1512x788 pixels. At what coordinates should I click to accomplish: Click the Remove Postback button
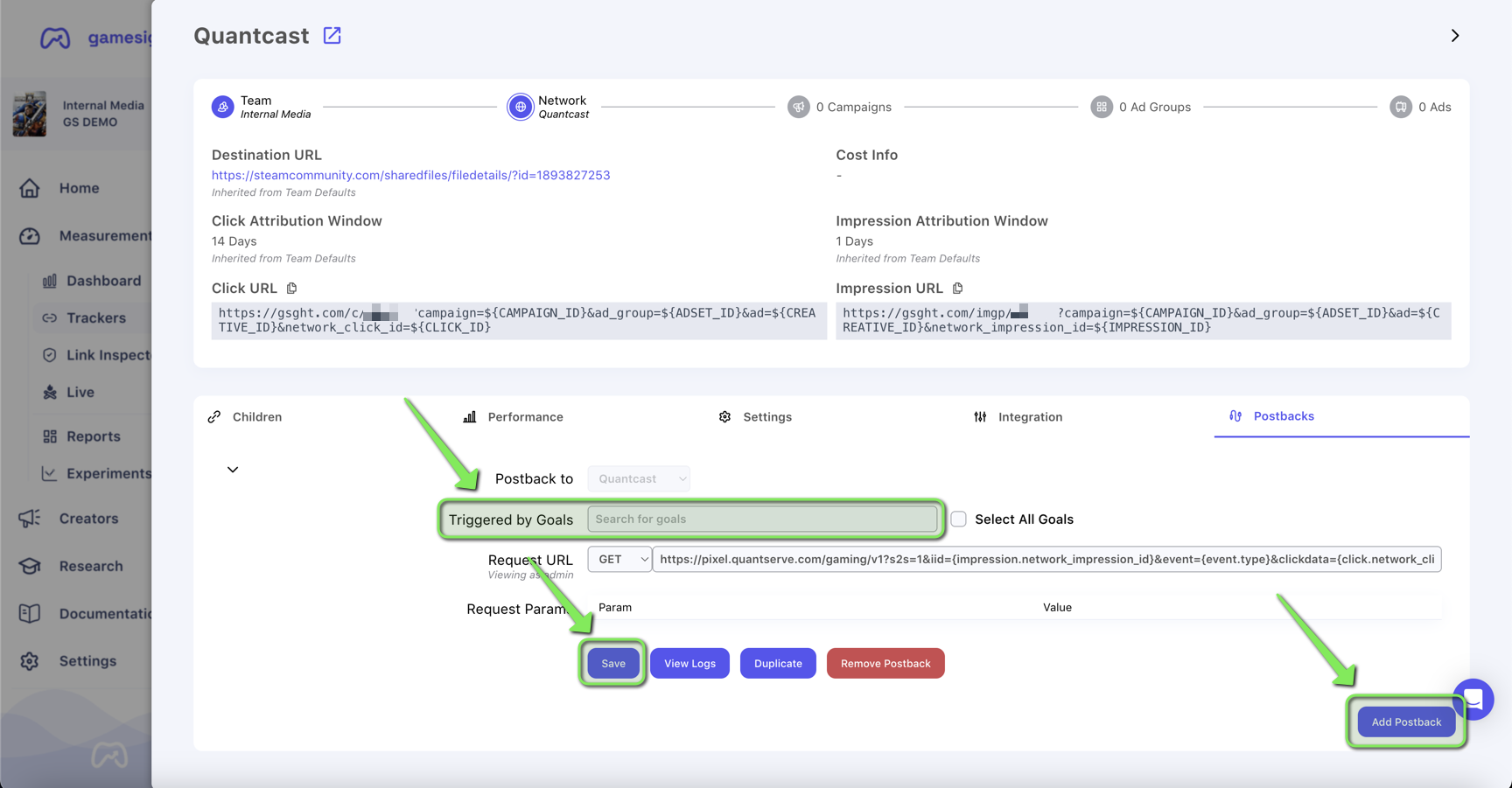885,664
